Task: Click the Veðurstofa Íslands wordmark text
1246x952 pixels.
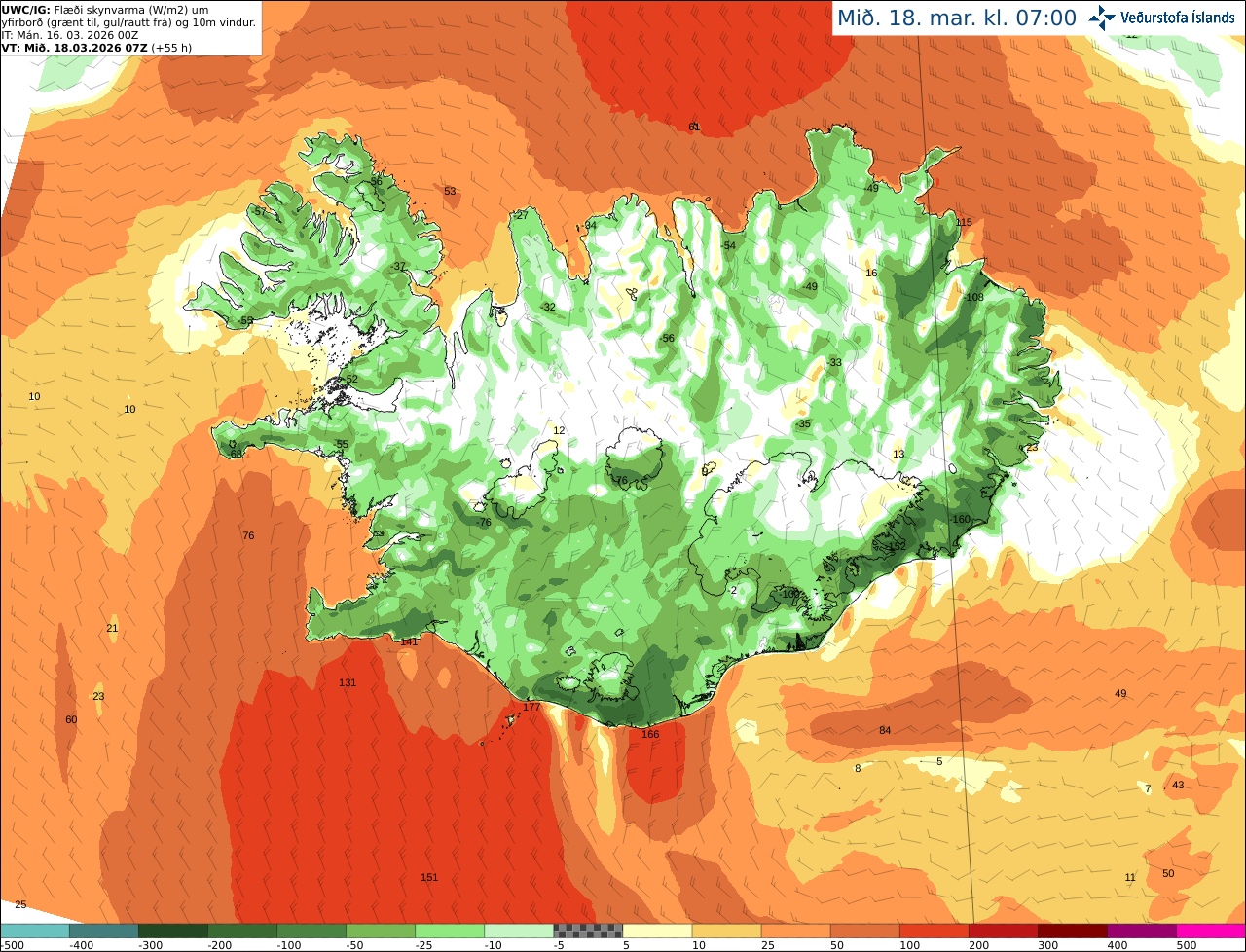Action: [x=1178, y=18]
